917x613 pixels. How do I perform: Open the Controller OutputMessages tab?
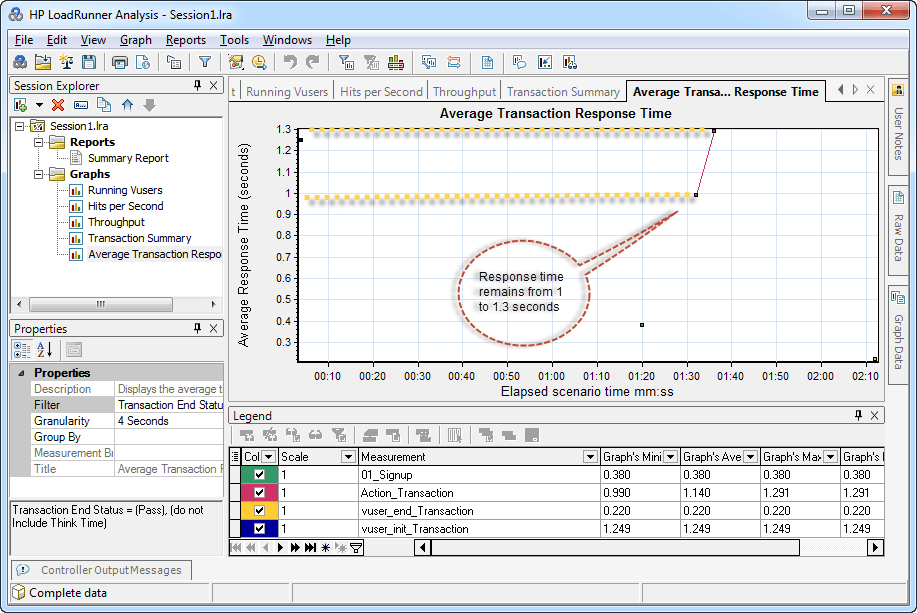click(110, 570)
